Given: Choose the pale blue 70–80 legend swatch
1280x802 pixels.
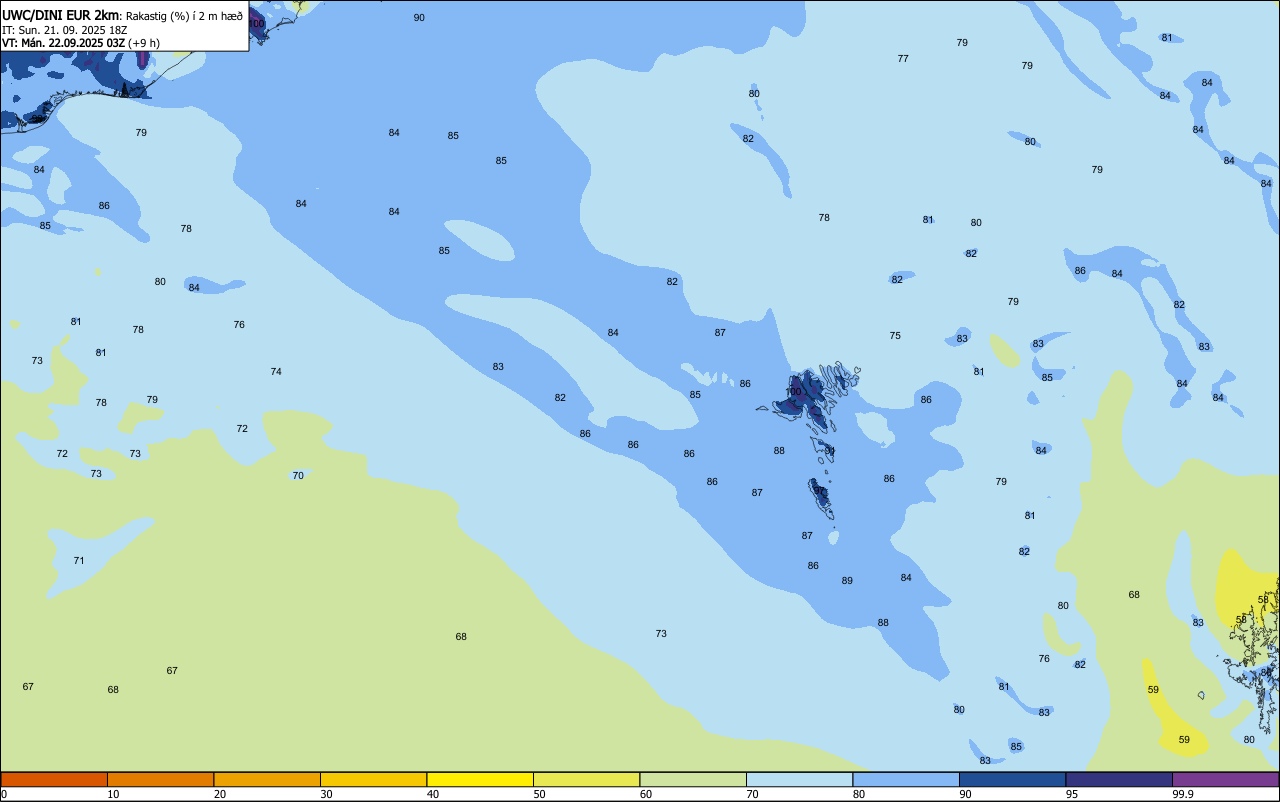Looking at the screenshot, I should (x=799, y=779).
